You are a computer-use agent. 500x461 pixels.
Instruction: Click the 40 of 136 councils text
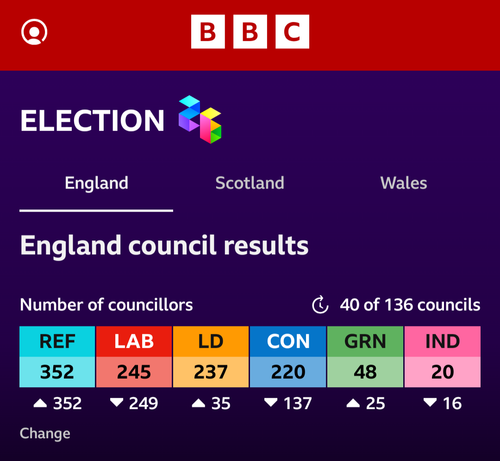click(410, 305)
